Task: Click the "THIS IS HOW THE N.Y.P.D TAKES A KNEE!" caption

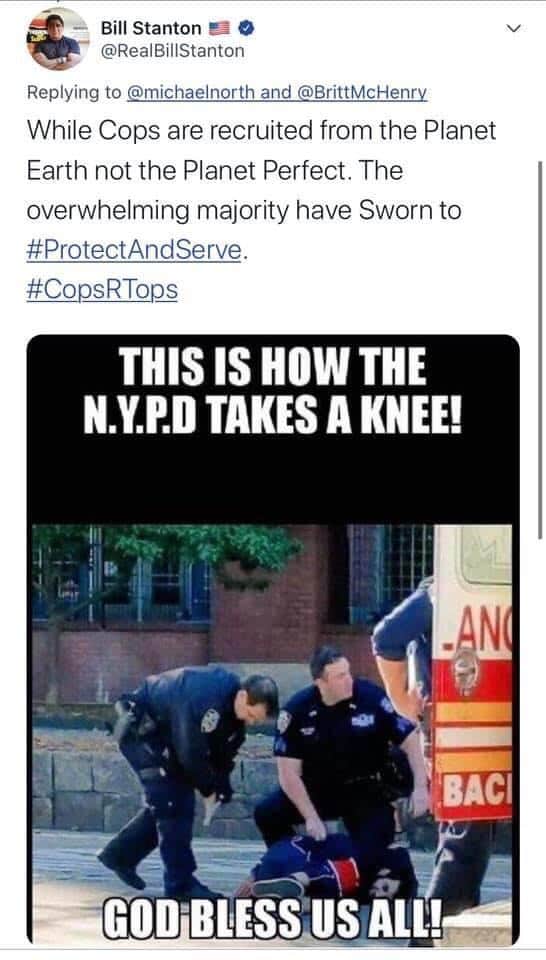Action: [272, 391]
